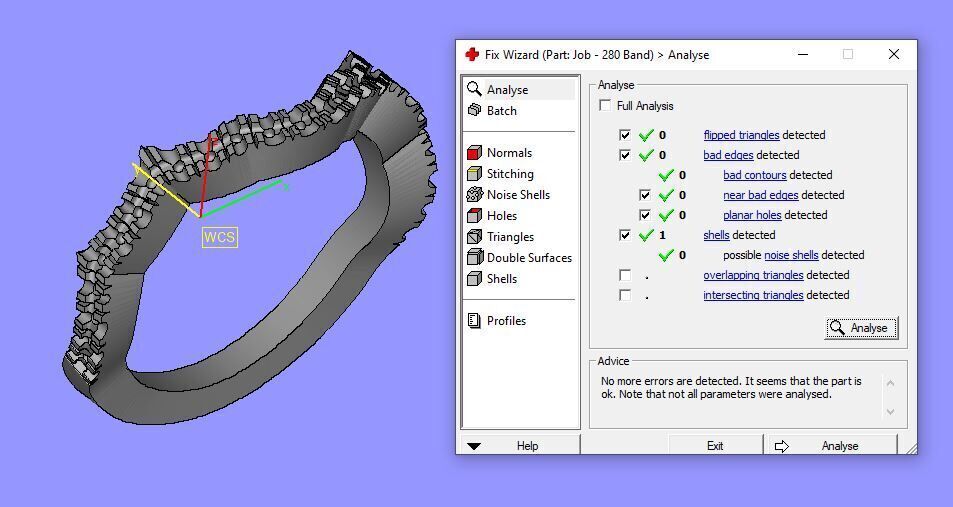Click the Holes cube icon
This screenshot has width=953, height=507.
coord(474,216)
